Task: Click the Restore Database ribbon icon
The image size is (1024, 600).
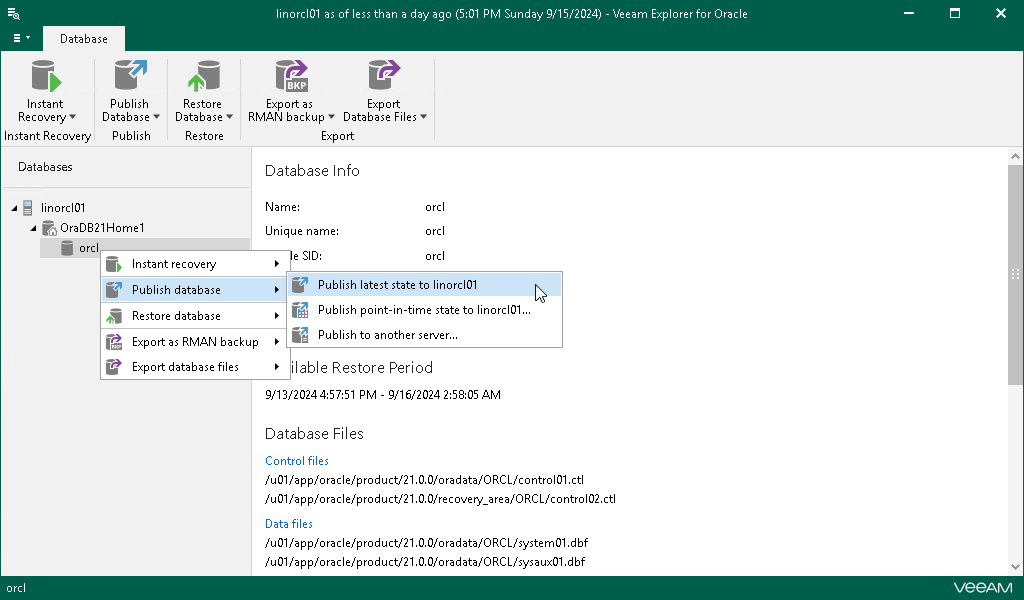Action: coord(203,76)
